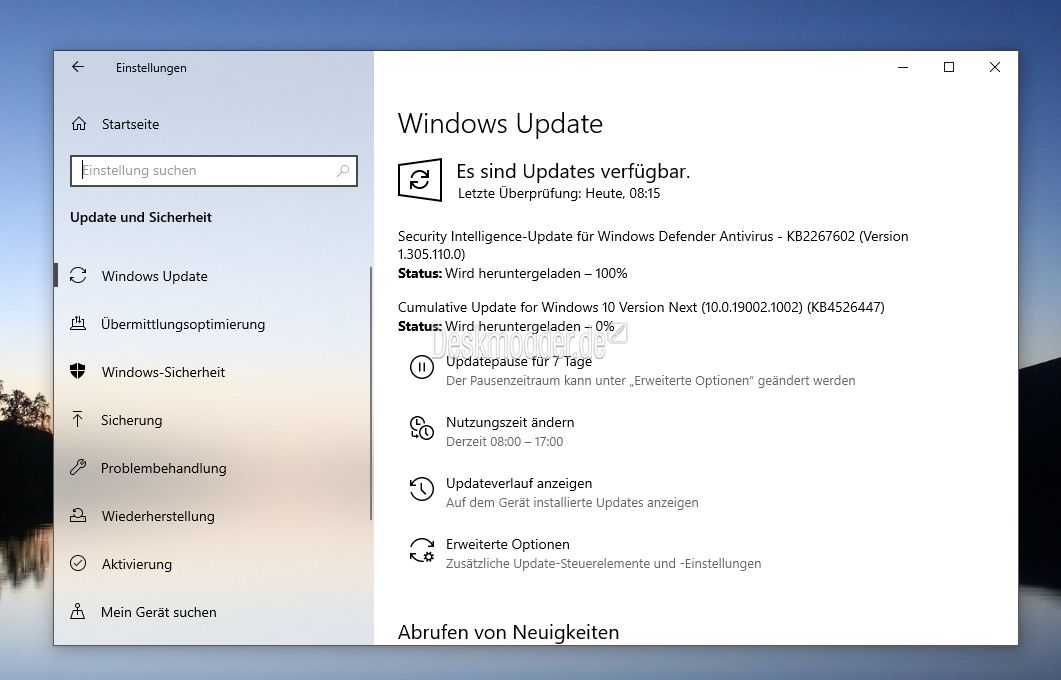The height and width of the screenshot is (680, 1061).
Task: Click the Windows Update sync icon in sidebar
Action: coord(78,275)
